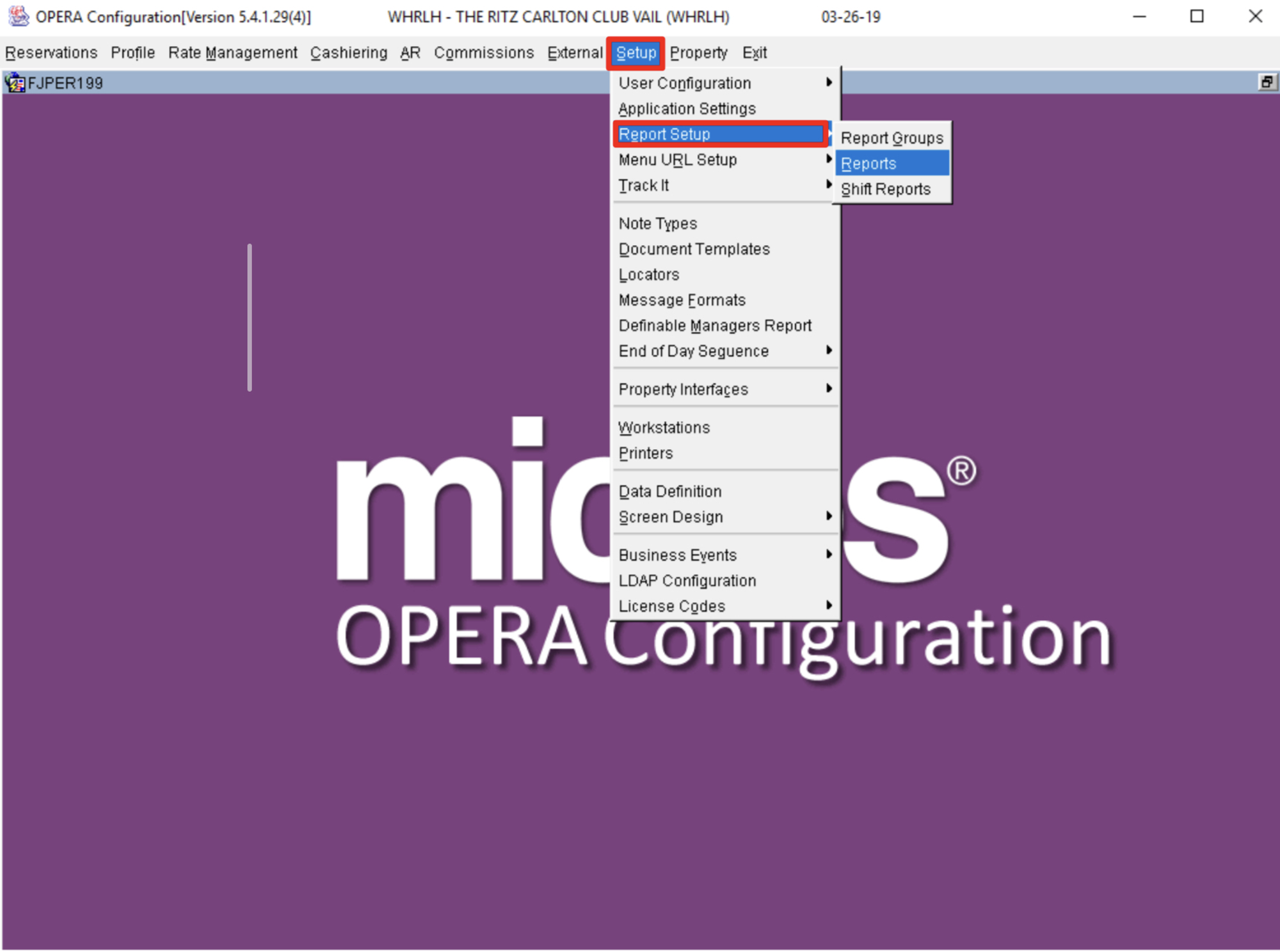Image resolution: width=1280 pixels, height=952 pixels.
Task: Open the Property menu
Action: (698, 52)
